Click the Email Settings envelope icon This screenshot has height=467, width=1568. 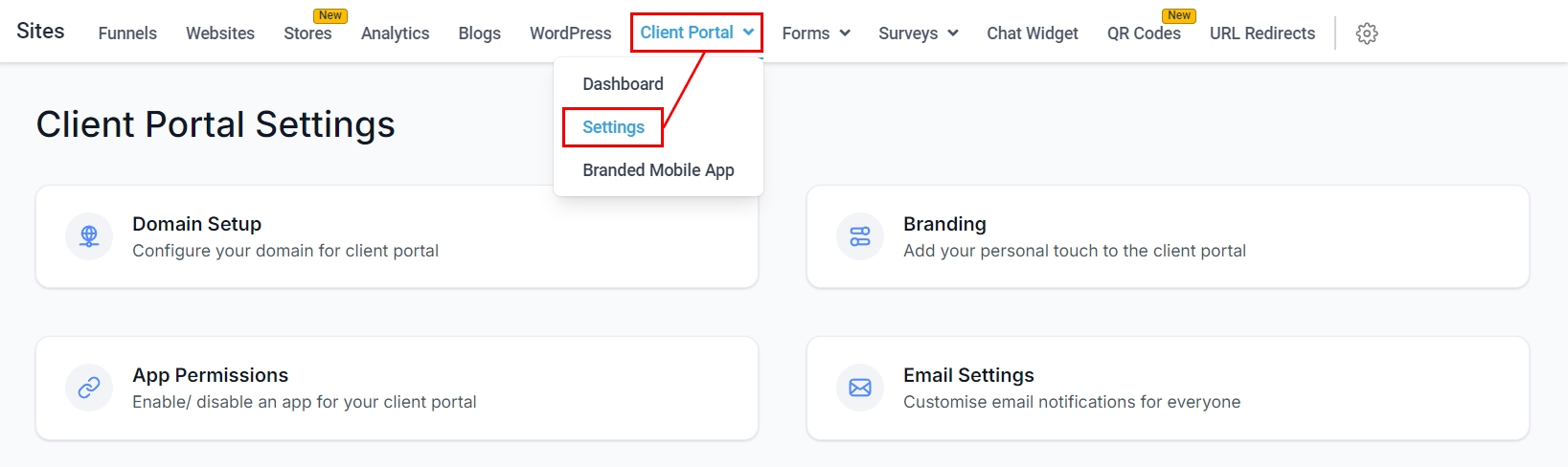[x=860, y=388]
